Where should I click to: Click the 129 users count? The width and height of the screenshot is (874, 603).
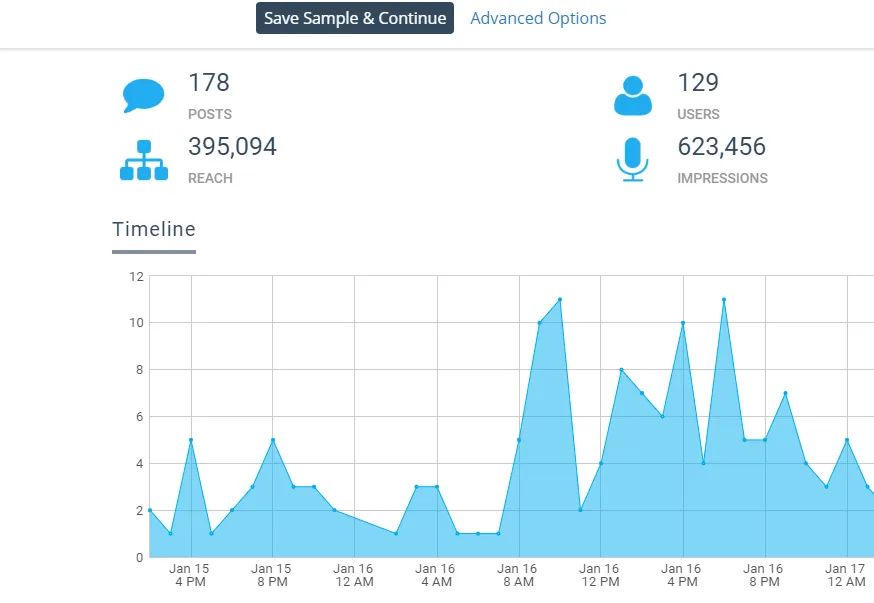(698, 82)
